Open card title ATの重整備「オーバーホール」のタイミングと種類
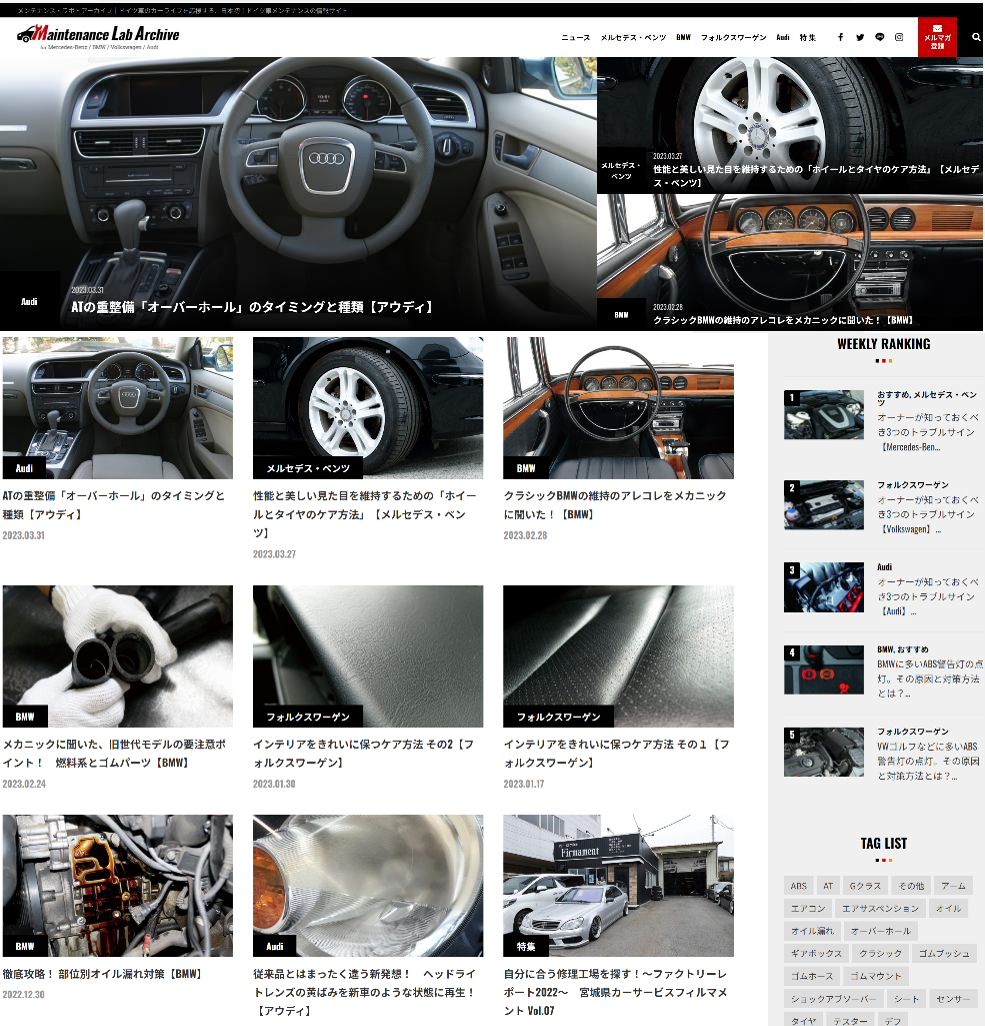This screenshot has width=985, height=1026. click(114, 505)
